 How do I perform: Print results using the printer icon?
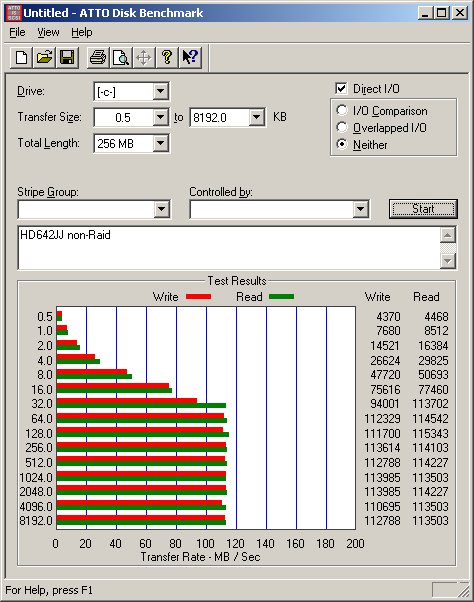98,58
